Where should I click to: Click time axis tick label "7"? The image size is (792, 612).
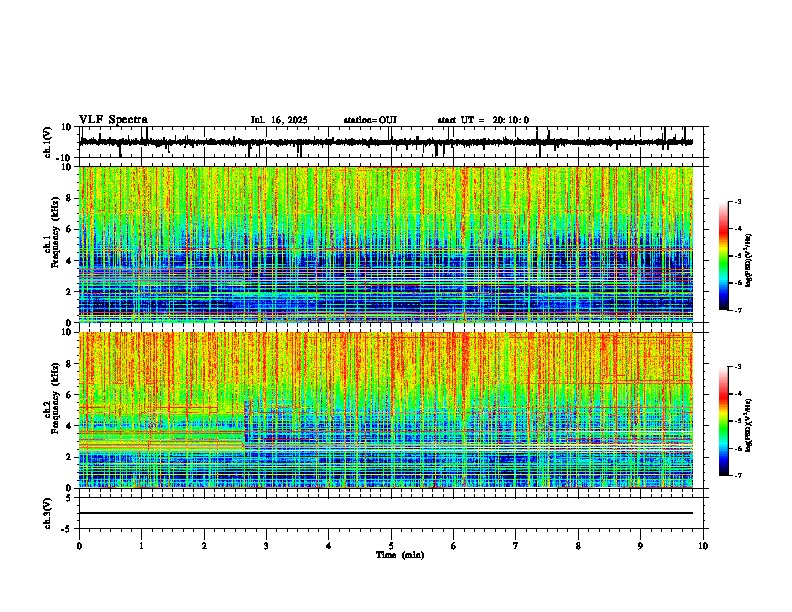[x=516, y=546]
